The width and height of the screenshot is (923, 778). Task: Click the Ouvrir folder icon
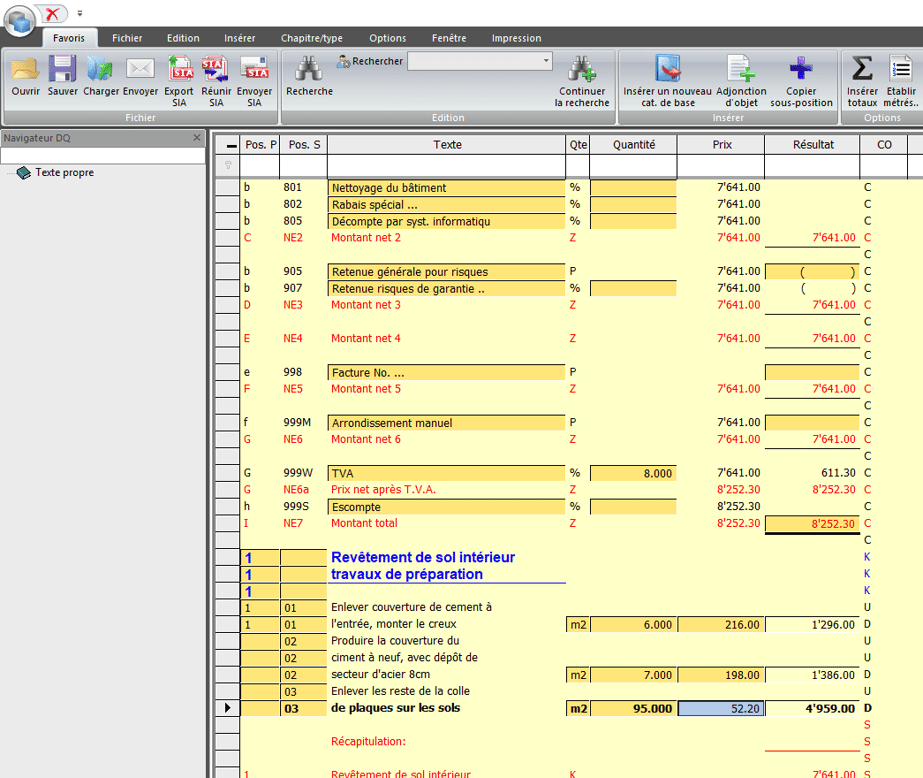point(25,69)
